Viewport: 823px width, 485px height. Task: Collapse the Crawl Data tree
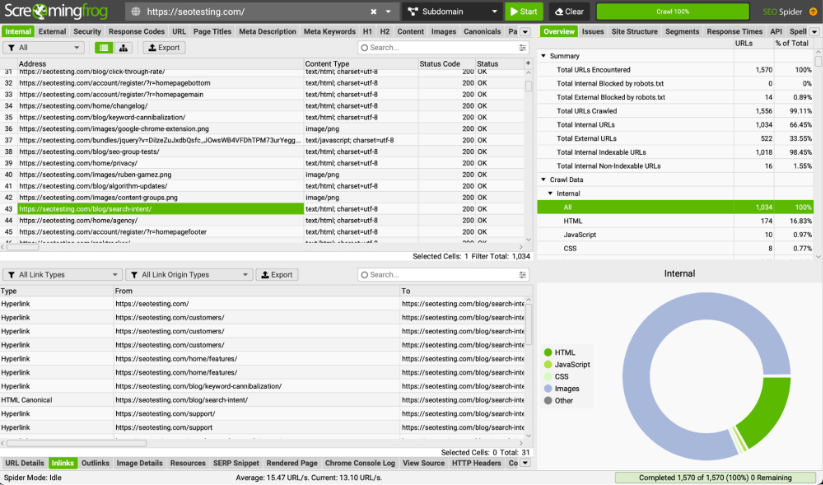point(544,179)
